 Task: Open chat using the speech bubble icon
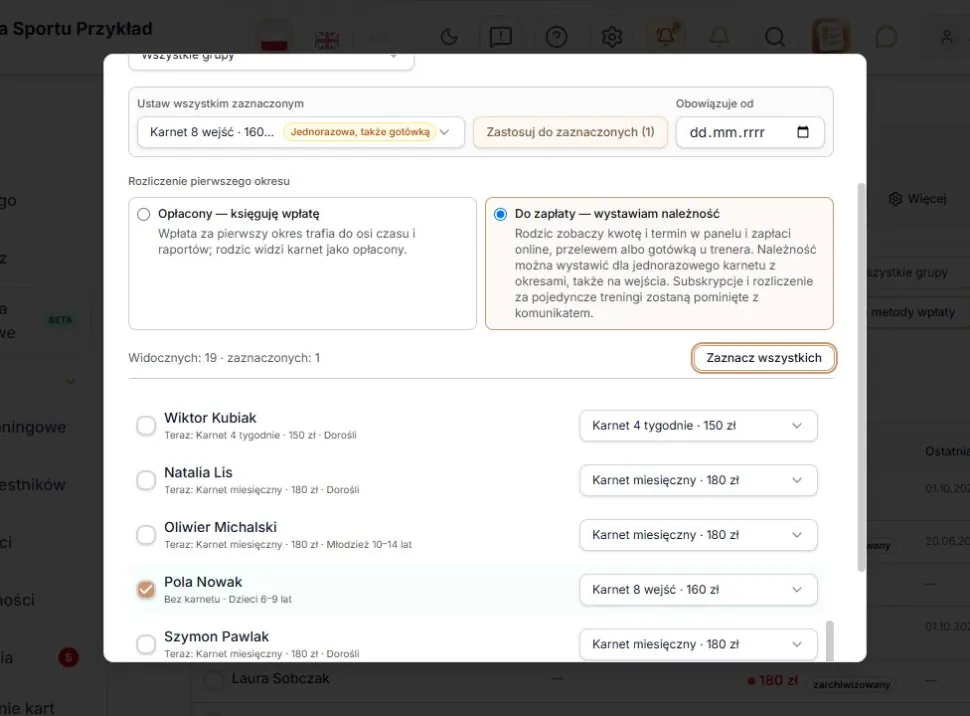[886, 37]
